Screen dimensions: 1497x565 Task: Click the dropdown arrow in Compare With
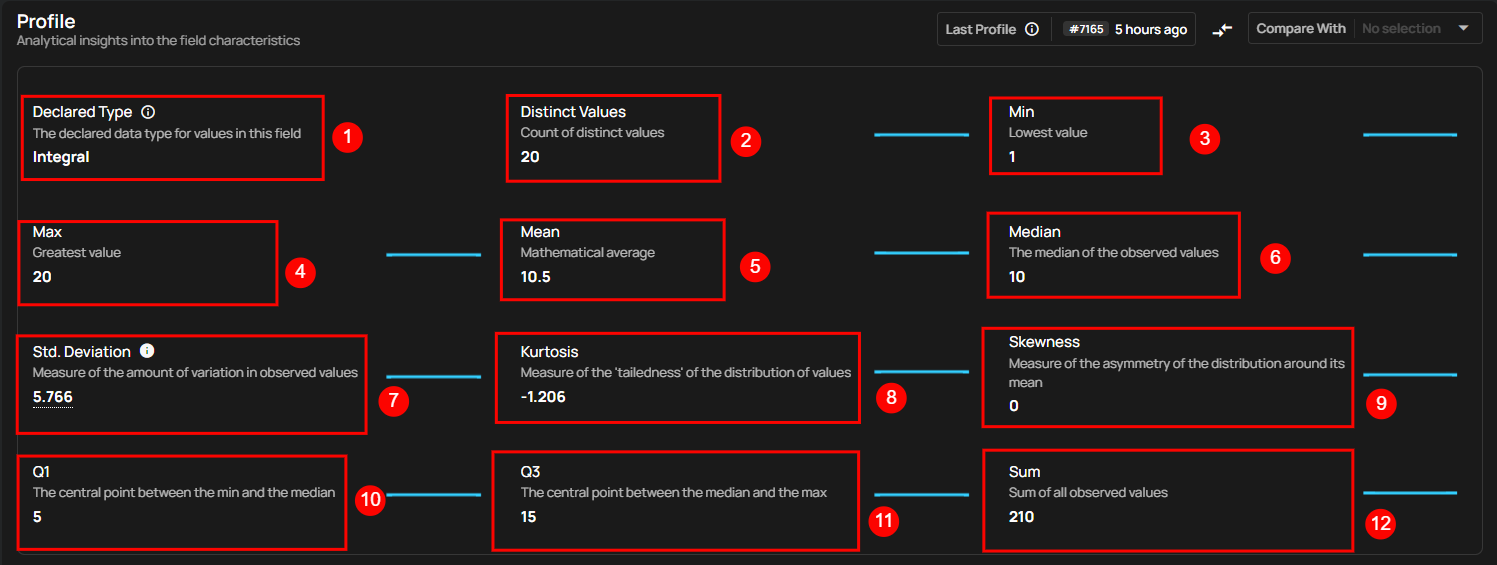pyautogui.click(x=1464, y=29)
